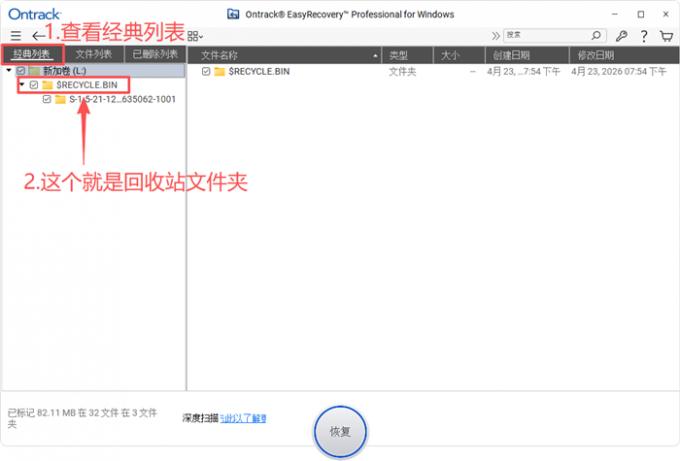
Task: Click folder icon of S-1-5-21 entry
Action: tap(60, 99)
